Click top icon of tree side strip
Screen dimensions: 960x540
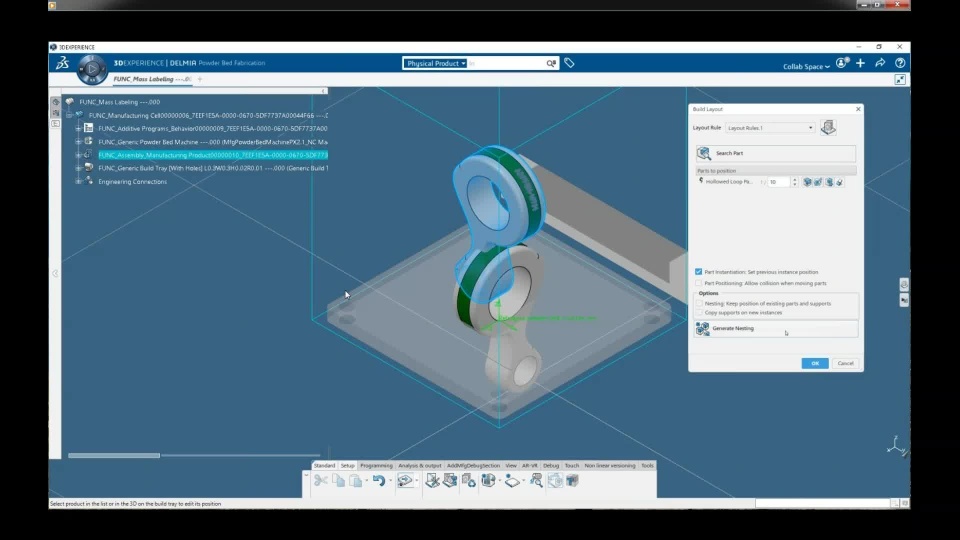coord(55,102)
